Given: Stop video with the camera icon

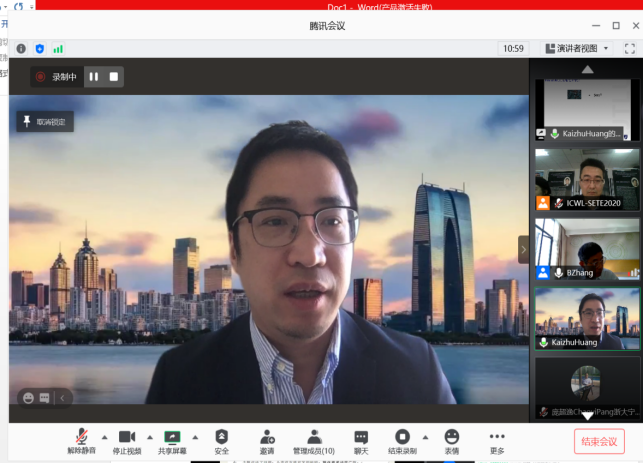Looking at the screenshot, I should tap(127, 437).
